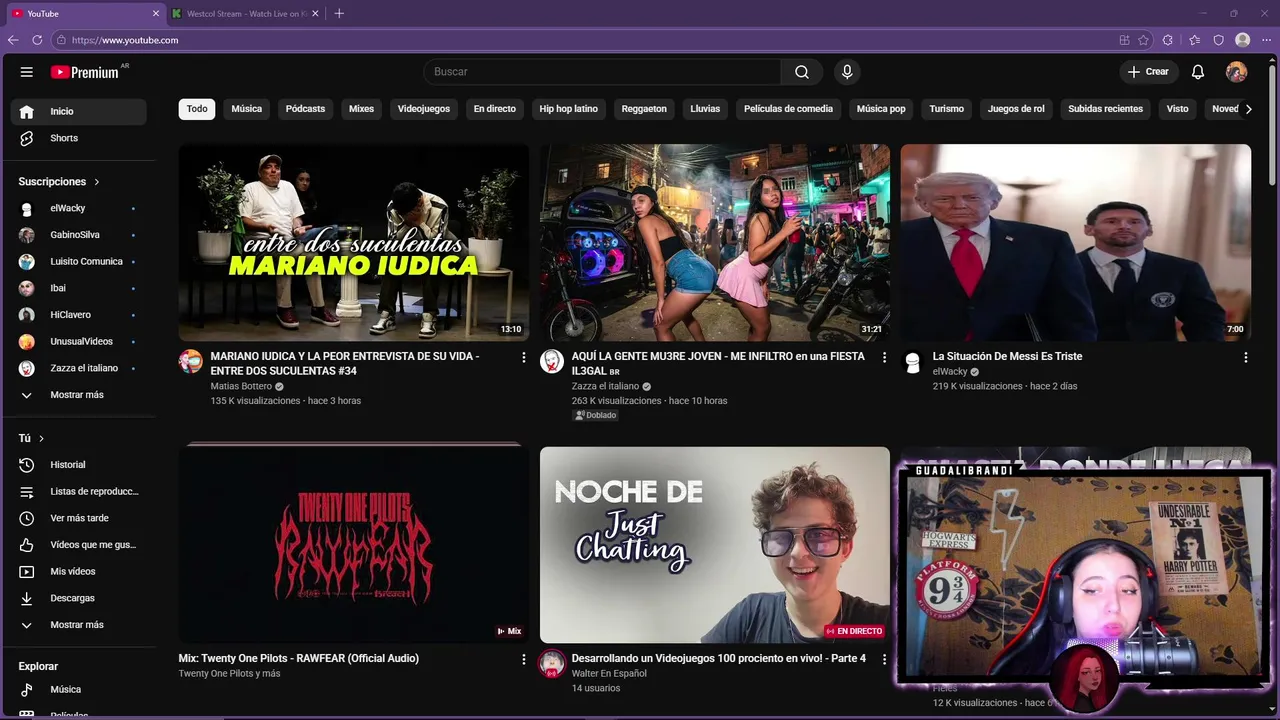Image resolution: width=1280 pixels, height=720 pixels.
Task: Open Walter En Español channel avatar
Action: [x=552, y=663]
